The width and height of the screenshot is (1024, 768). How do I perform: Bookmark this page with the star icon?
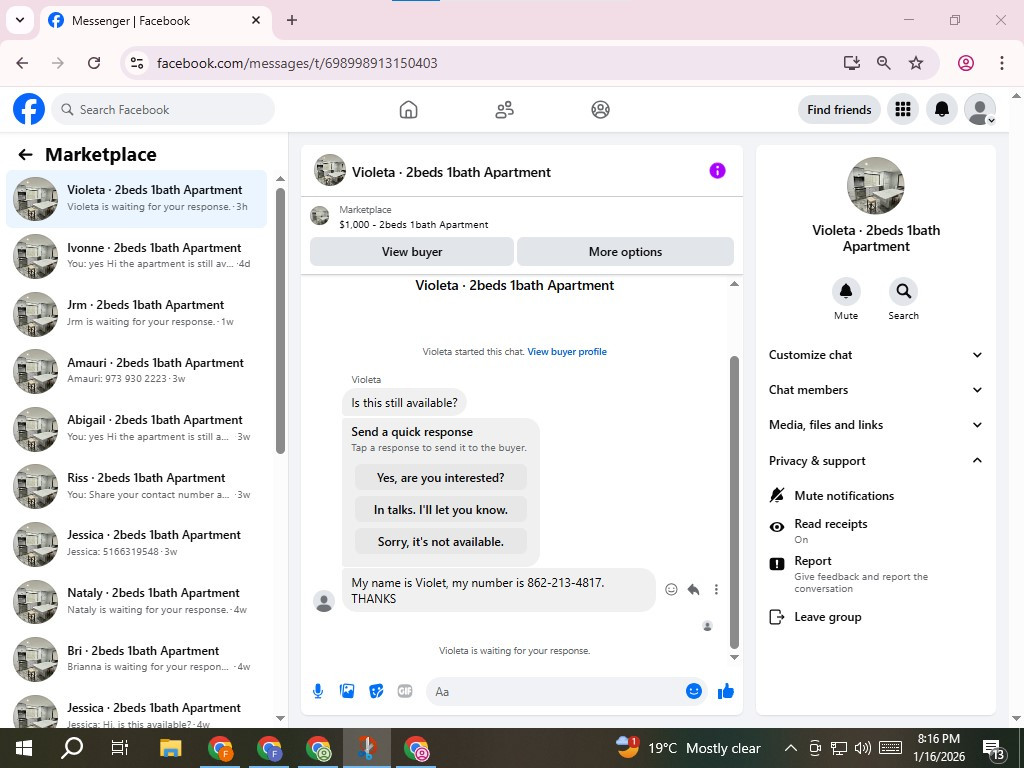tap(916, 63)
